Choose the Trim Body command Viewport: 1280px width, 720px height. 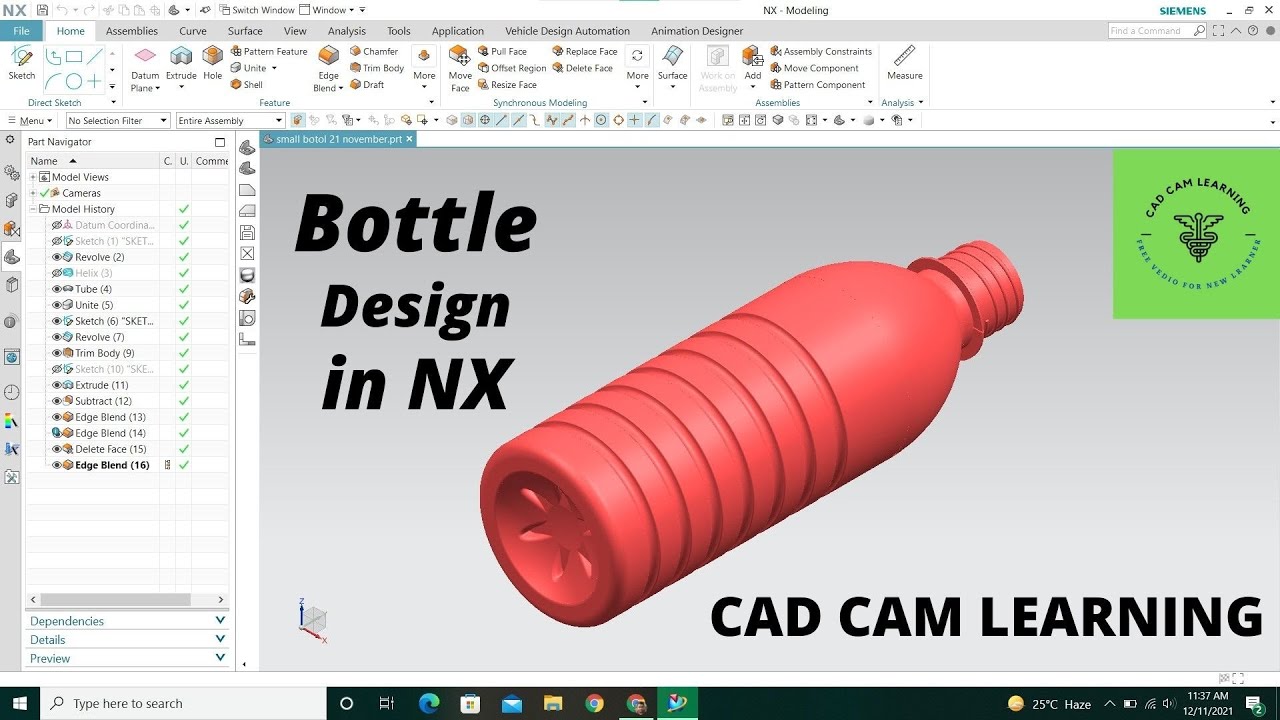point(377,68)
